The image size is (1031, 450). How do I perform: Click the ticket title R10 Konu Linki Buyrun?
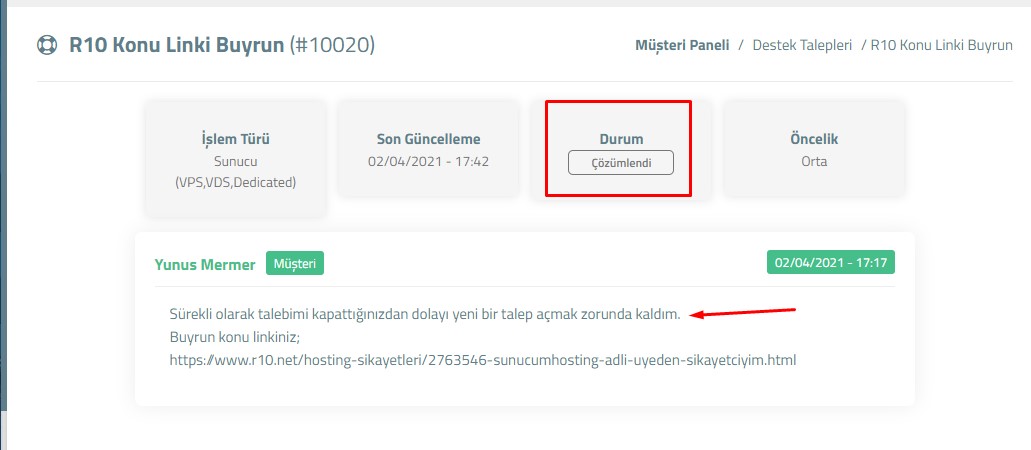[178, 45]
